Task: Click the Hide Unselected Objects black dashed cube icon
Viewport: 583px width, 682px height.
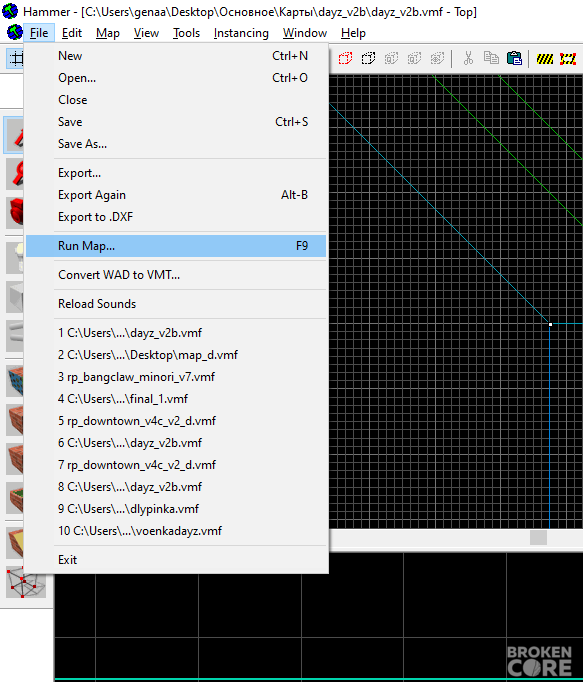Action: coord(368,58)
